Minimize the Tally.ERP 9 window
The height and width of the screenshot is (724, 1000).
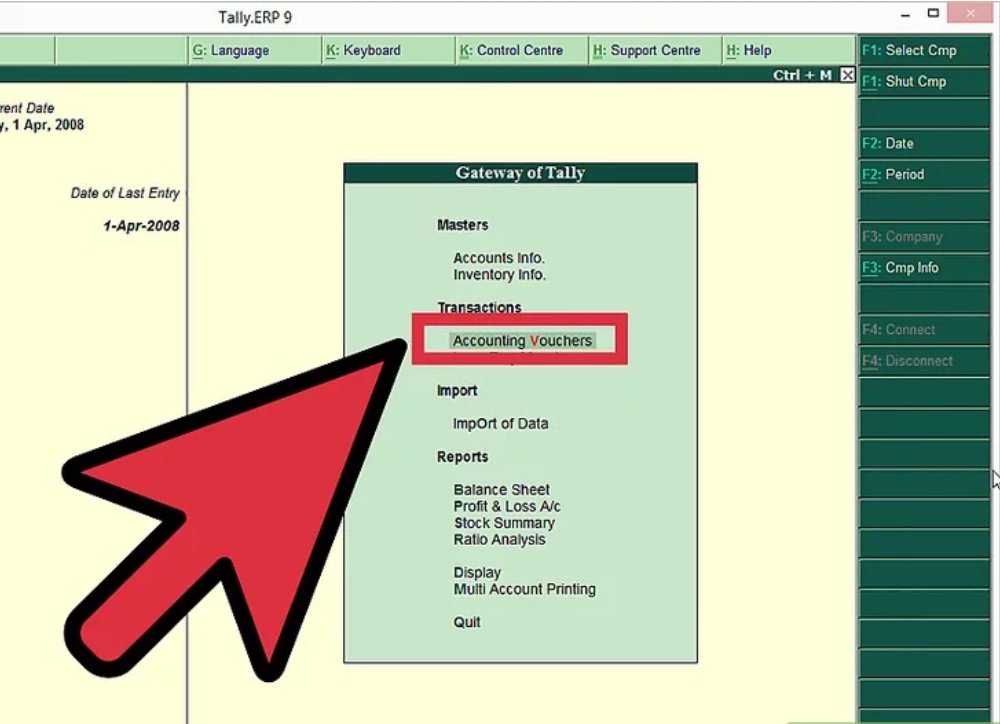906,14
